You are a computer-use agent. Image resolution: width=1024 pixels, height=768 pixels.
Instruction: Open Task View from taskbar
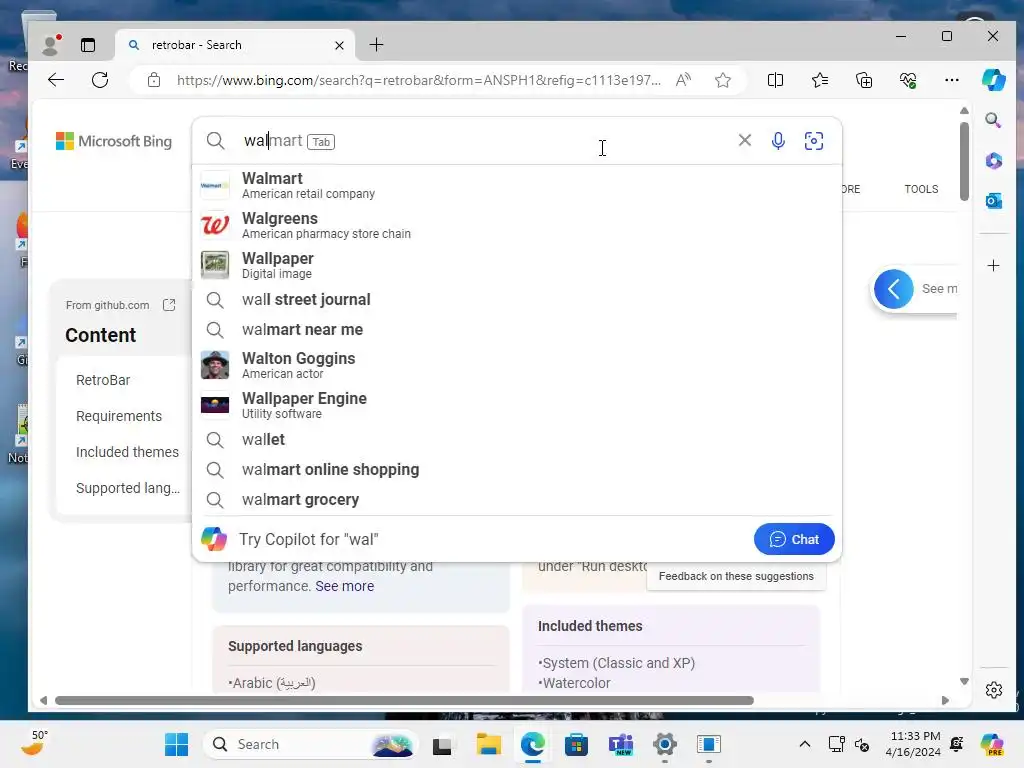pyautogui.click(x=442, y=744)
